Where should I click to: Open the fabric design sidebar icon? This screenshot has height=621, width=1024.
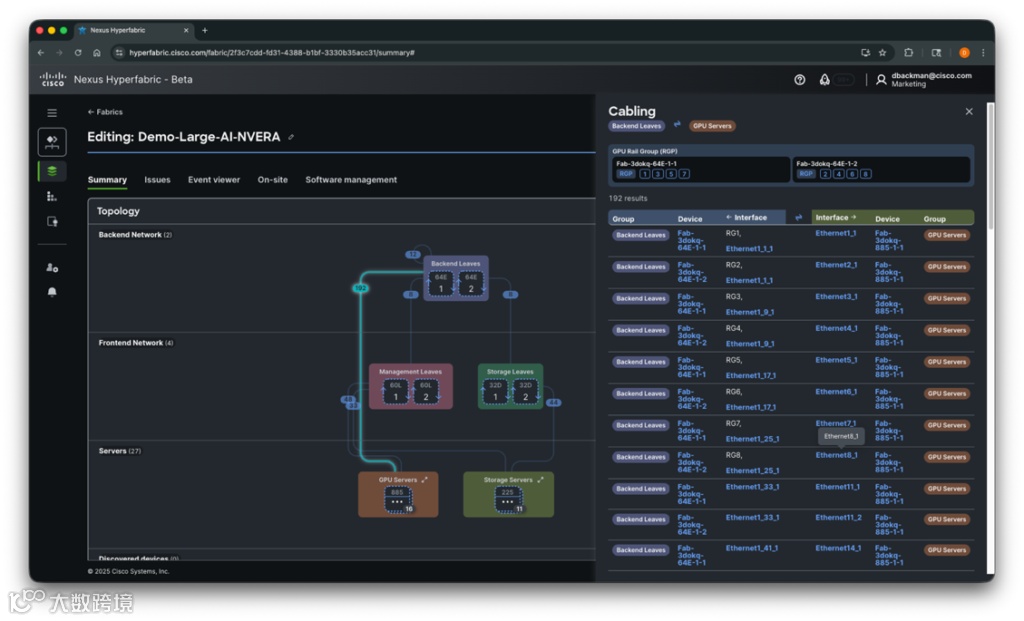point(52,142)
